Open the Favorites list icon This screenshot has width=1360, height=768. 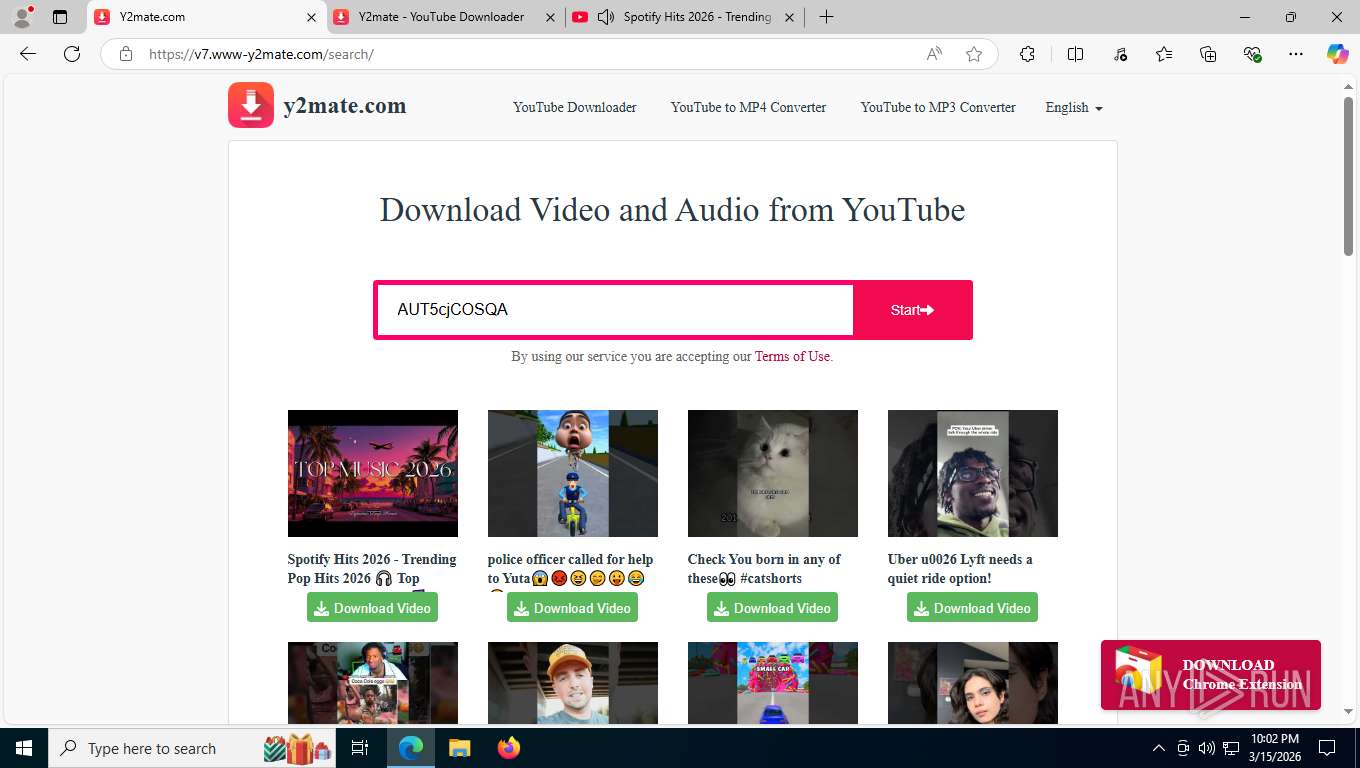click(1164, 54)
